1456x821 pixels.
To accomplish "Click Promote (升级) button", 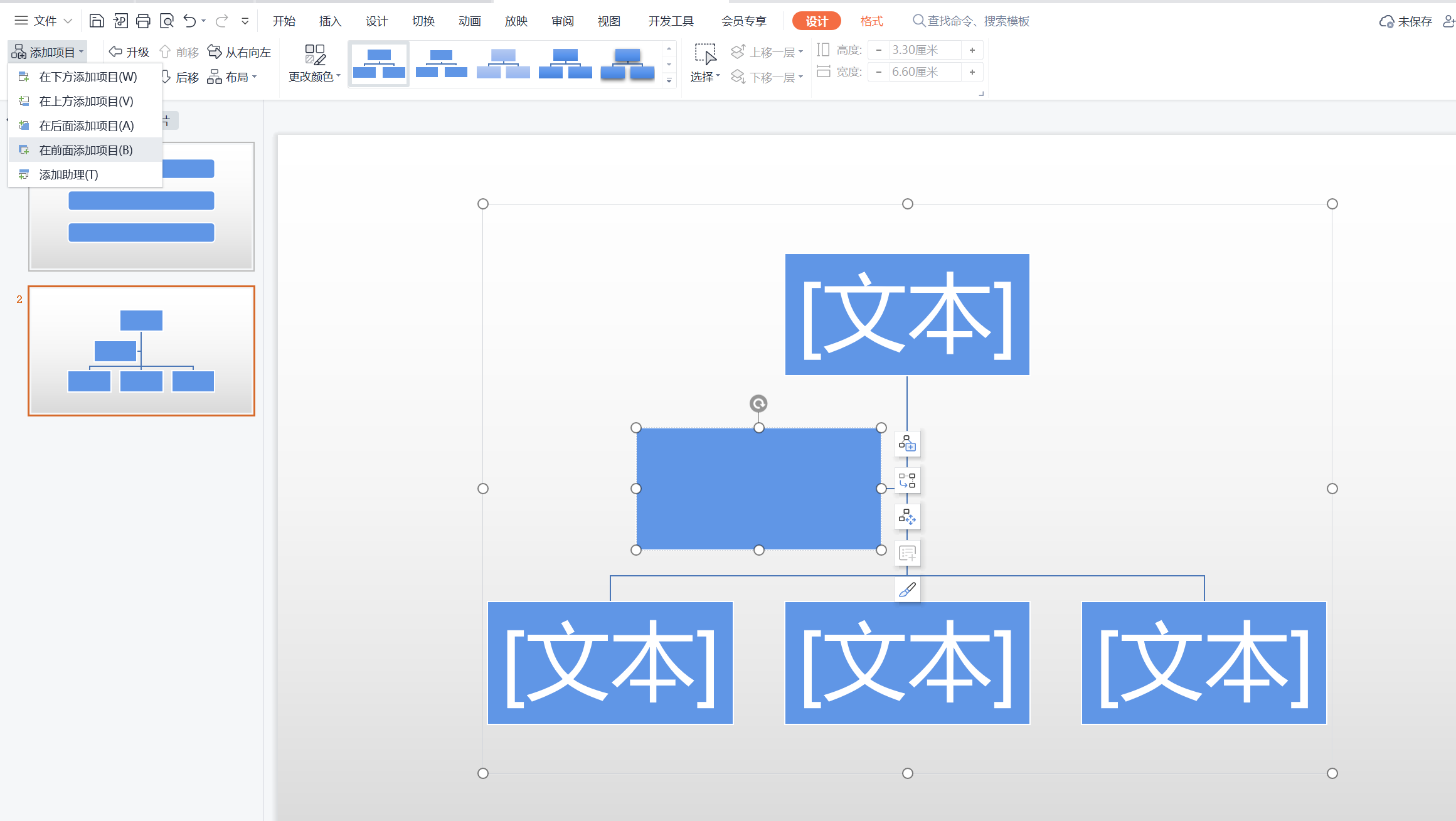I will click(x=129, y=52).
